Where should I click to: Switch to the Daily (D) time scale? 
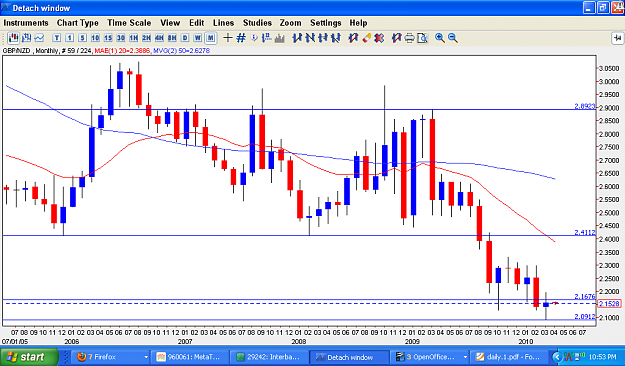pyautogui.click(x=185, y=38)
